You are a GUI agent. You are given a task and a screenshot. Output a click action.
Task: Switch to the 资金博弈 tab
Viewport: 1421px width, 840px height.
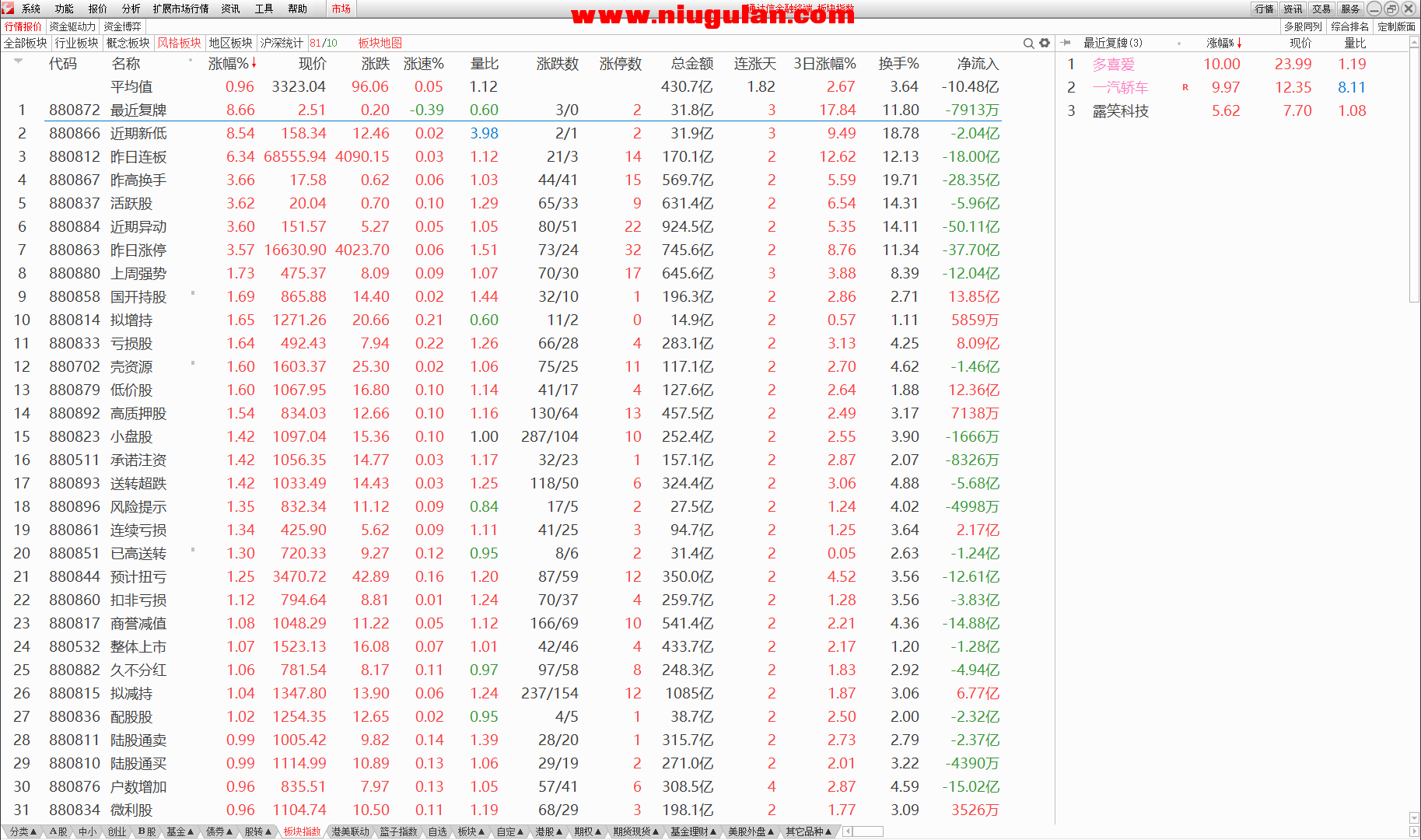tap(123, 26)
